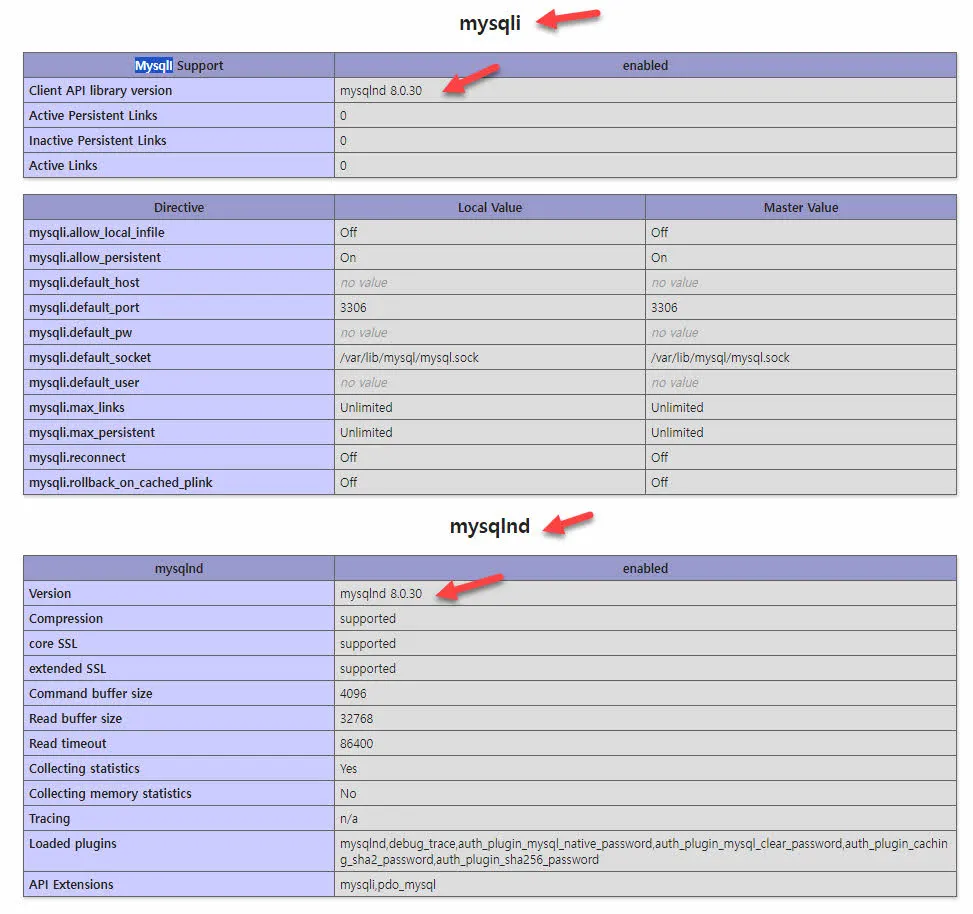The height and width of the screenshot is (914, 973).
Task: Click the Local Value column header
Action: (489, 207)
